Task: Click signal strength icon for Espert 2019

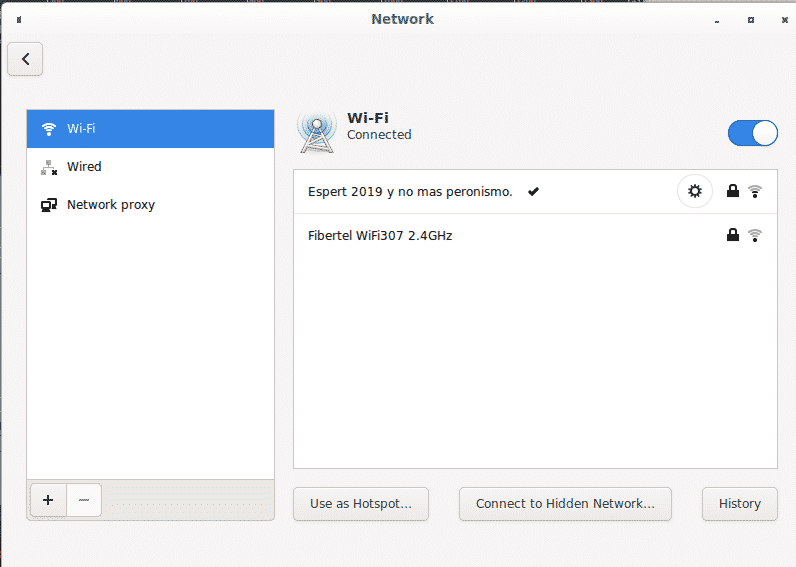Action: coord(755,191)
